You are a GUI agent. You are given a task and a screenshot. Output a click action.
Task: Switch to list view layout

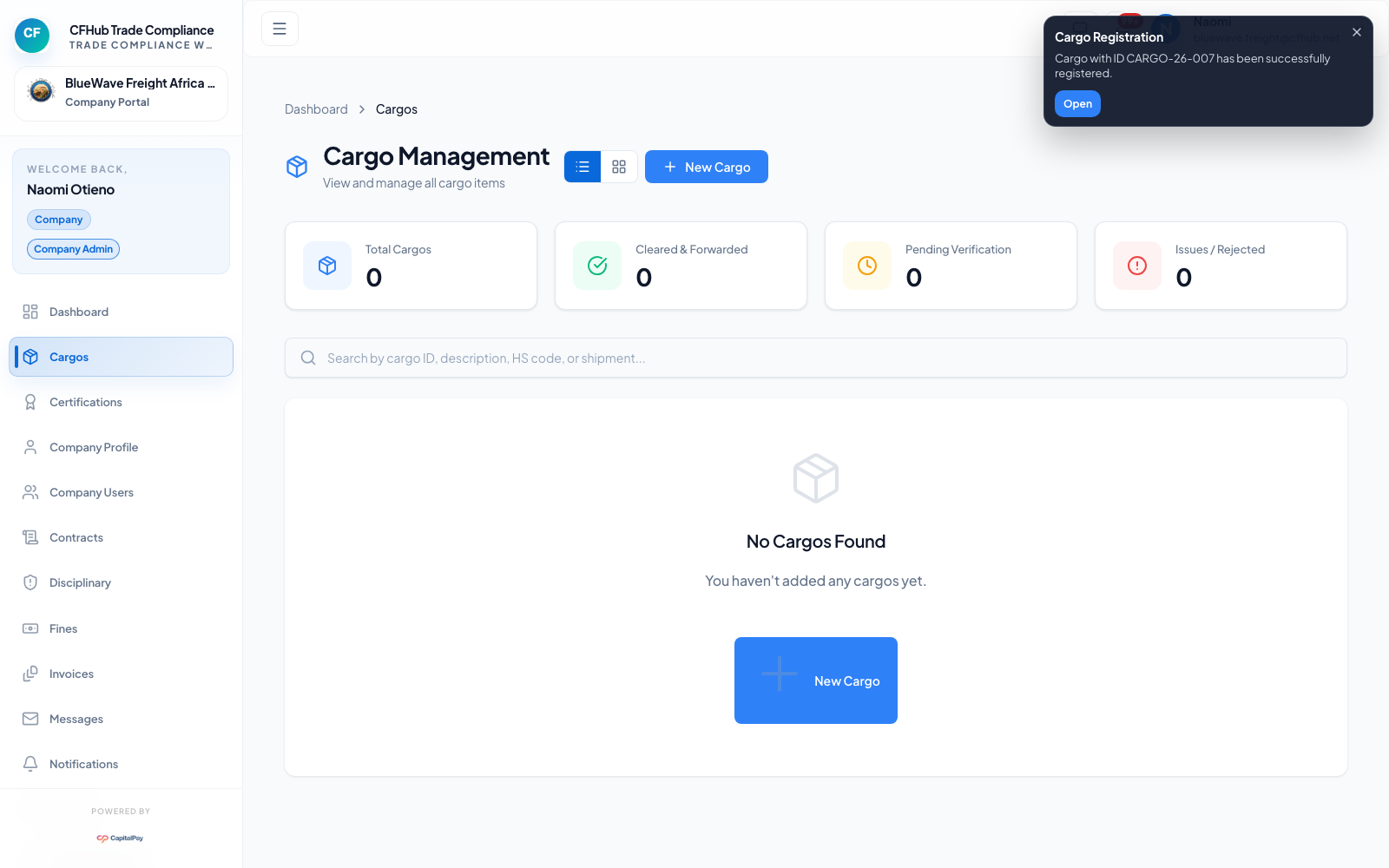[x=583, y=167]
